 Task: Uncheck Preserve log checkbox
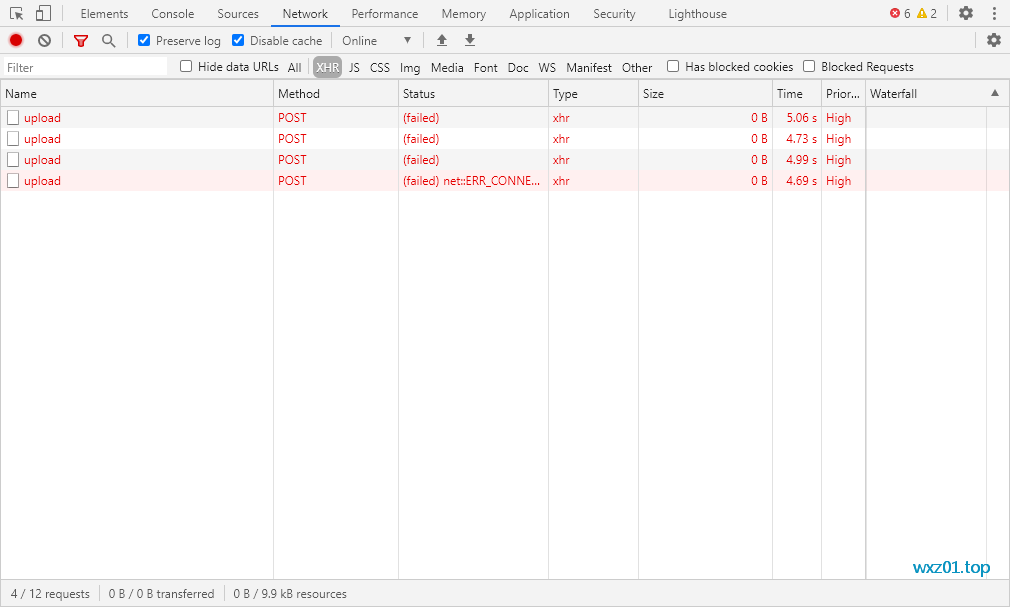tap(144, 40)
